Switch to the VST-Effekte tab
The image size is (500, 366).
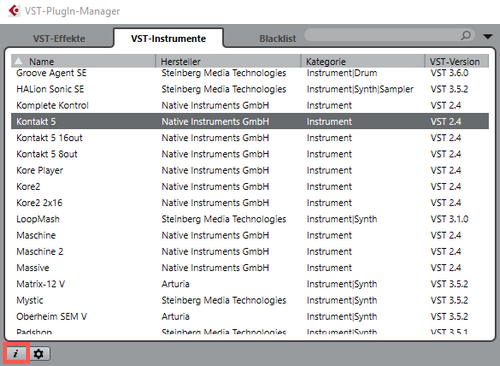pyautogui.click(x=59, y=39)
